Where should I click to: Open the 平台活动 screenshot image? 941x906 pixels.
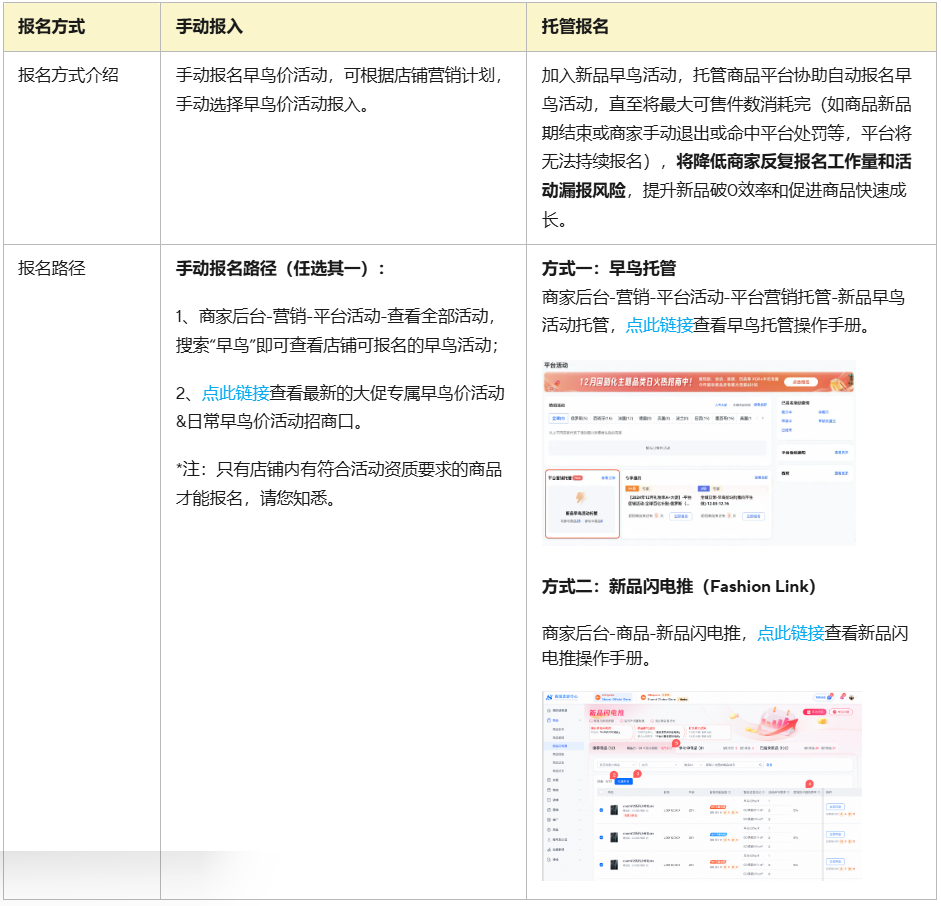(x=699, y=451)
